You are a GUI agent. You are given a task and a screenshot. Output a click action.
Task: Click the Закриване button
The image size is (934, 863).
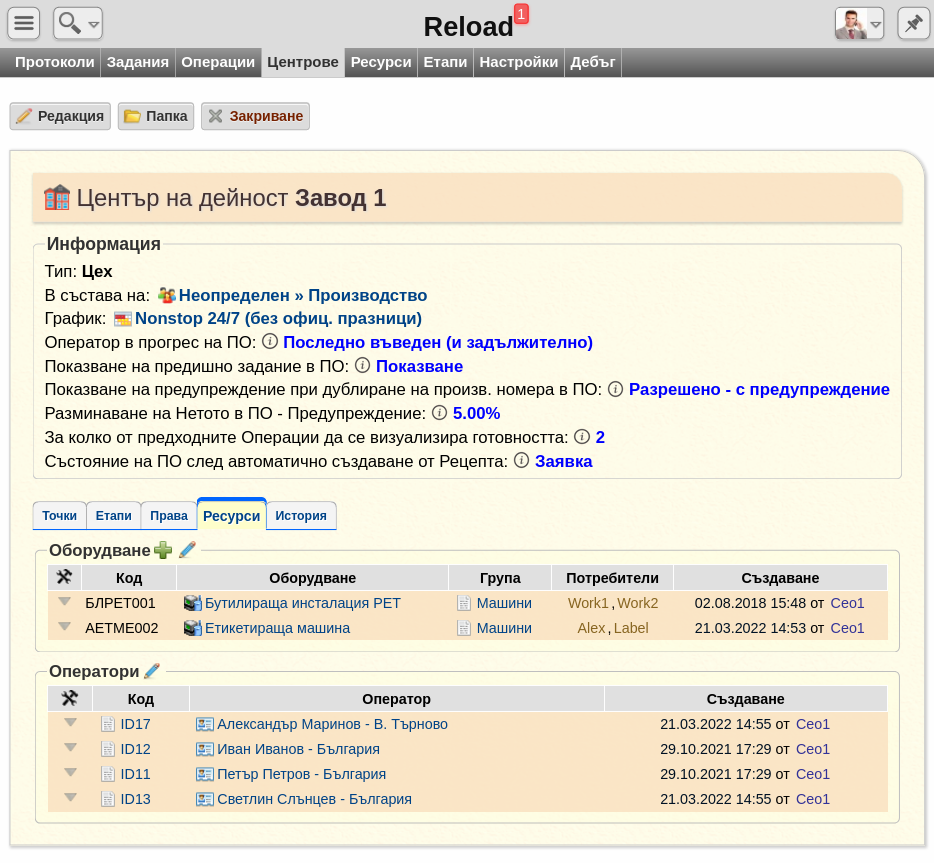click(x=255, y=116)
